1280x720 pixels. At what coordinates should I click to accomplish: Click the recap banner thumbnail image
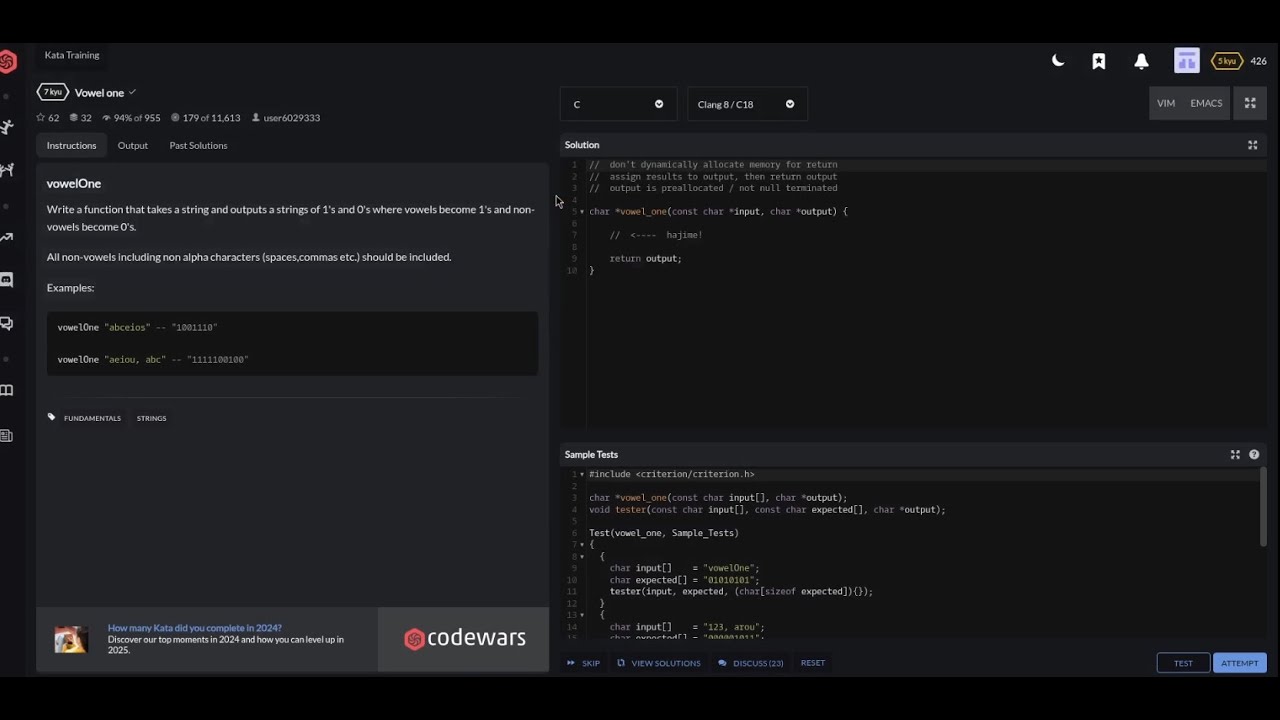[71, 639]
